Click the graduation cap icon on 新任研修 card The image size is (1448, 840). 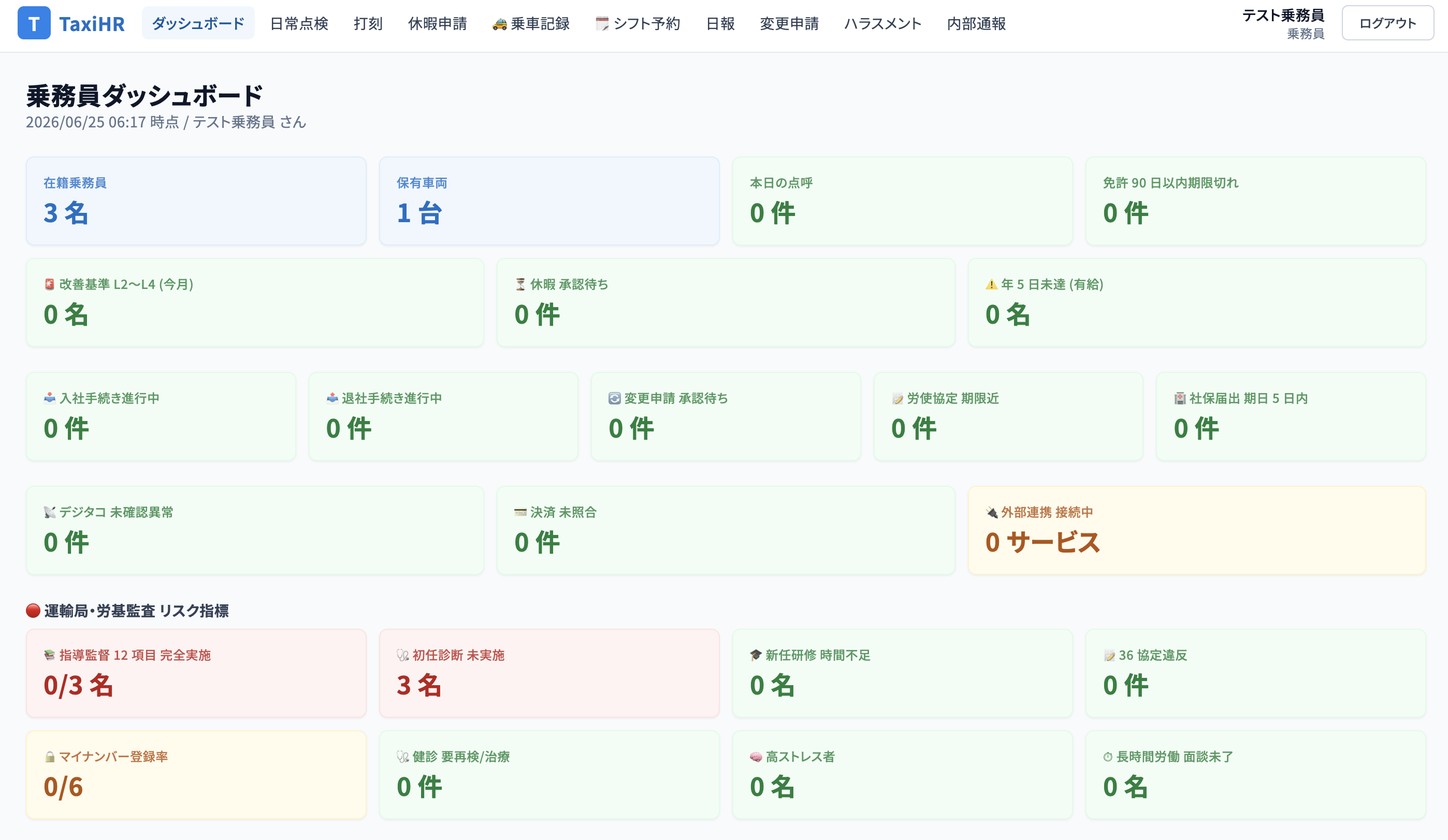click(756, 655)
